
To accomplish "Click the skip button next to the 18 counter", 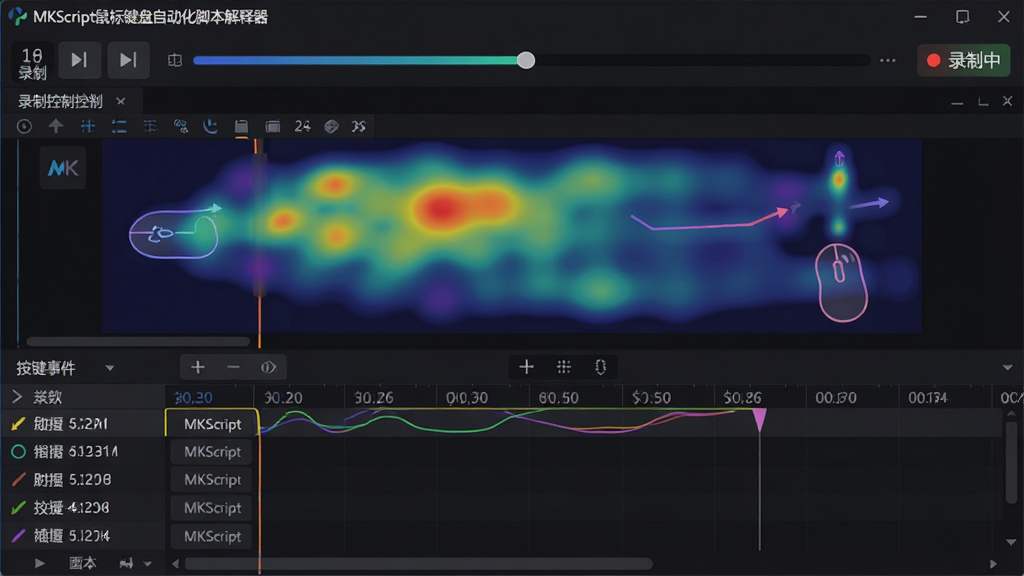I will [x=79, y=60].
